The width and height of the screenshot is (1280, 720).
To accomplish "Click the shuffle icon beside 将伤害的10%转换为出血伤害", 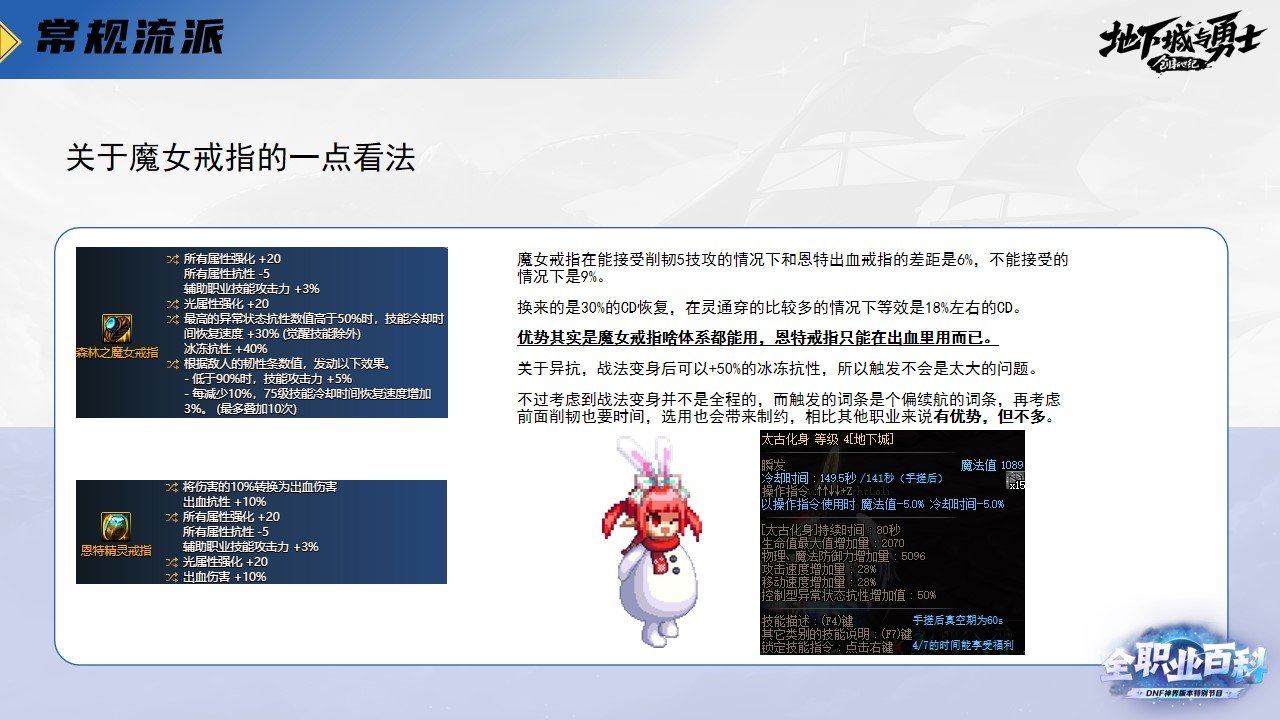I will click(x=173, y=487).
